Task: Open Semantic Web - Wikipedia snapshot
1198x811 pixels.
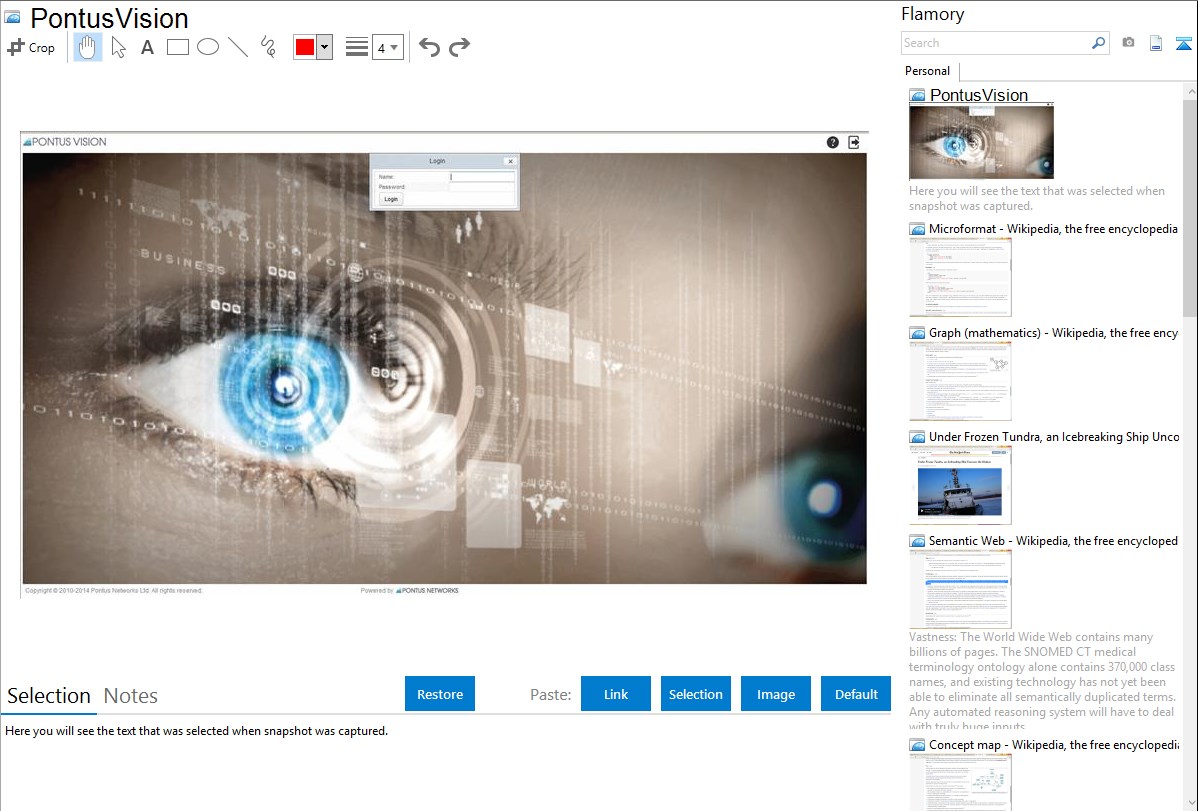Action: [1053, 540]
